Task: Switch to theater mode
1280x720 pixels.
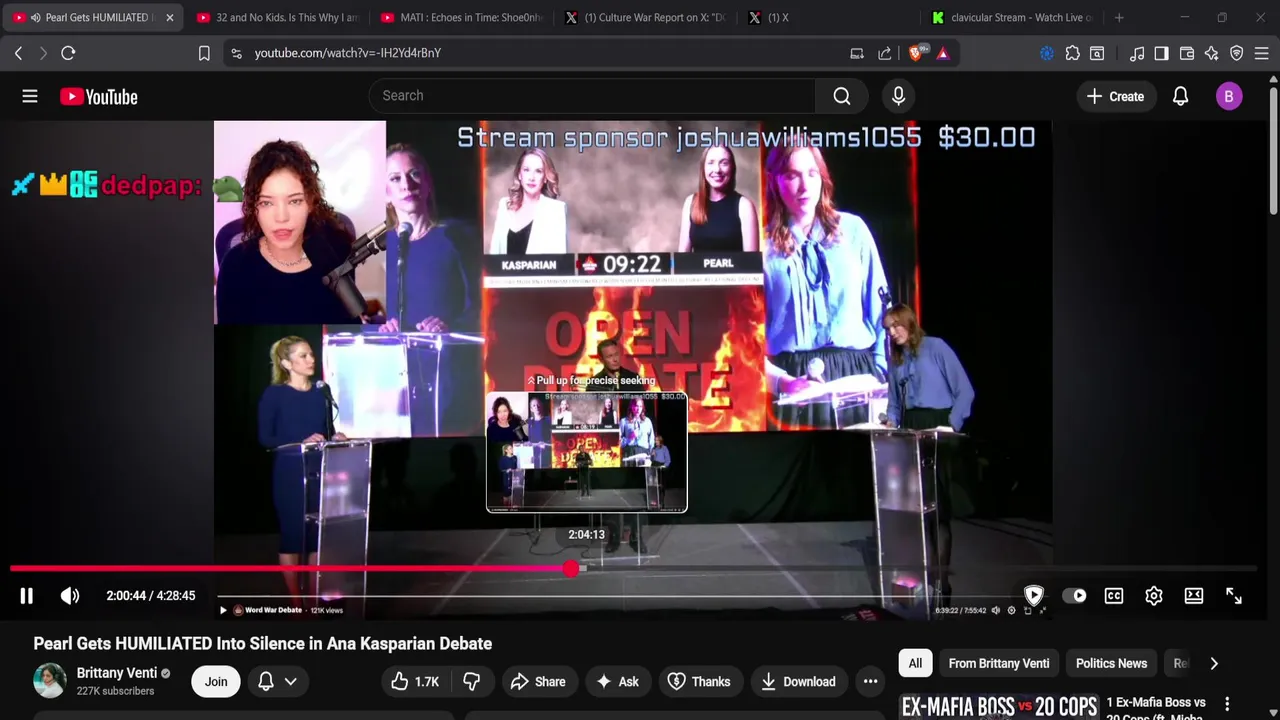Action: (x=1194, y=596)
